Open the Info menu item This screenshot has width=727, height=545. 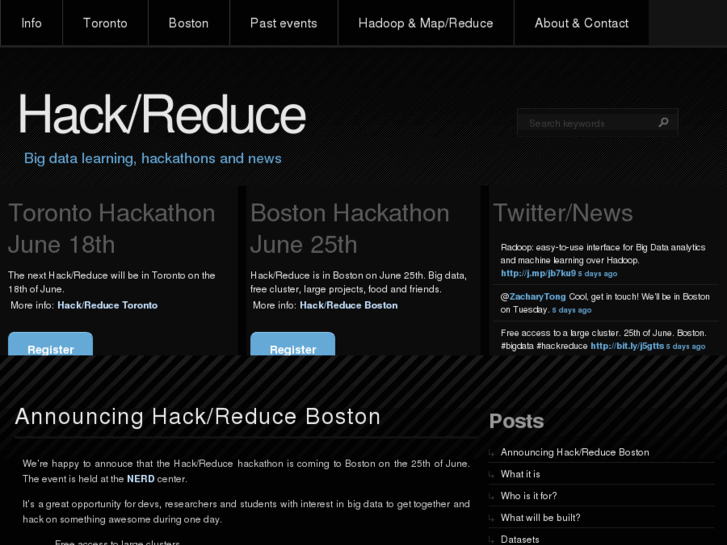[x=32, y=23]
